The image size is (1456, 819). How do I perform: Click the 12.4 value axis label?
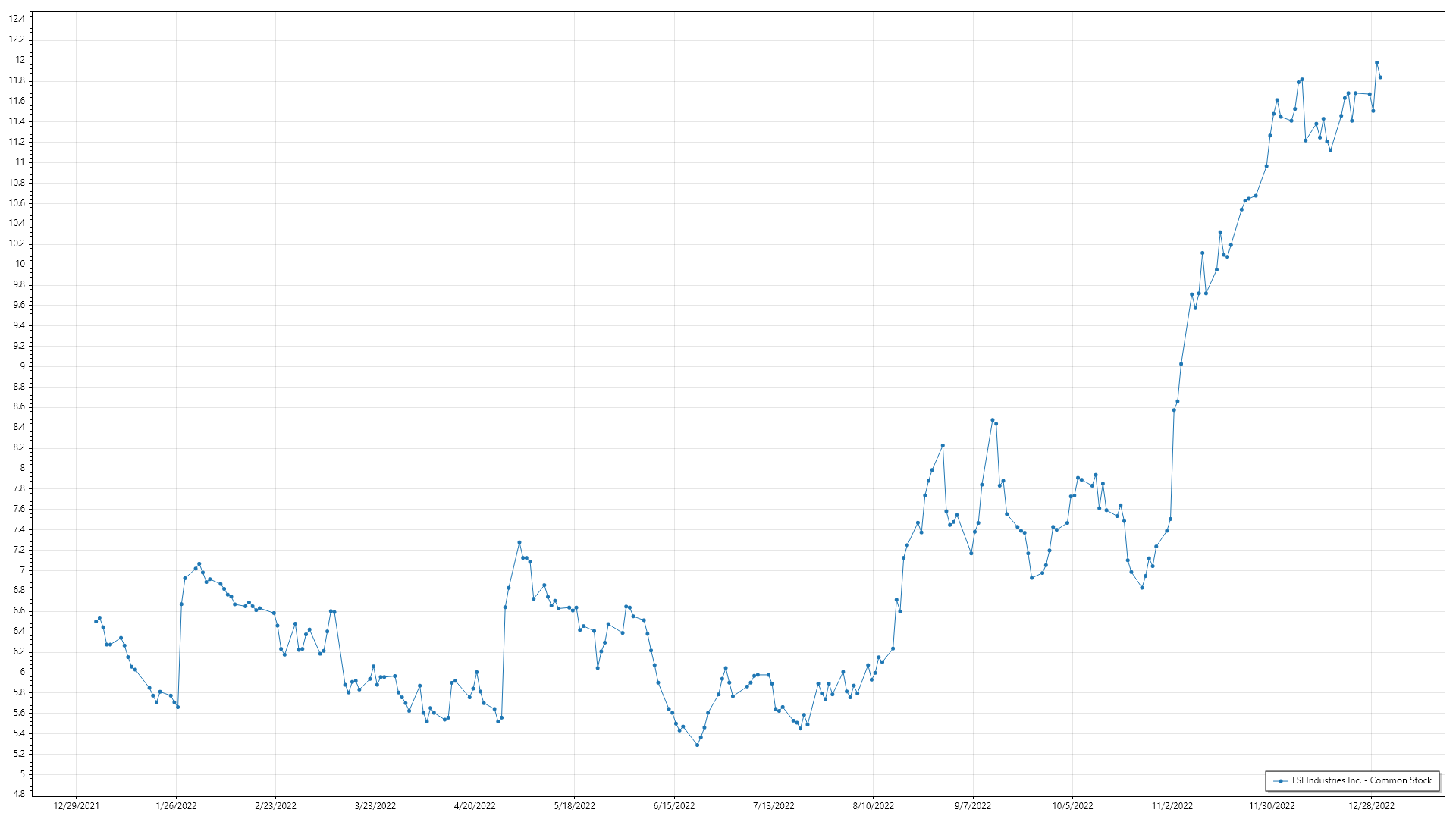(x=17, y=19)
